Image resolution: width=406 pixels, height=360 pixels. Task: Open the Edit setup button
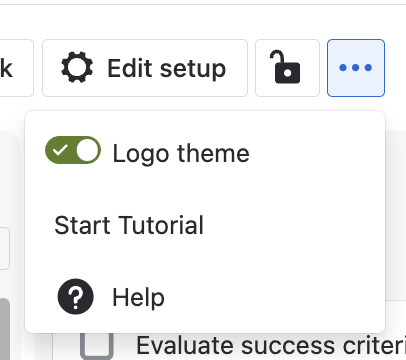click(x=145, y=68)
